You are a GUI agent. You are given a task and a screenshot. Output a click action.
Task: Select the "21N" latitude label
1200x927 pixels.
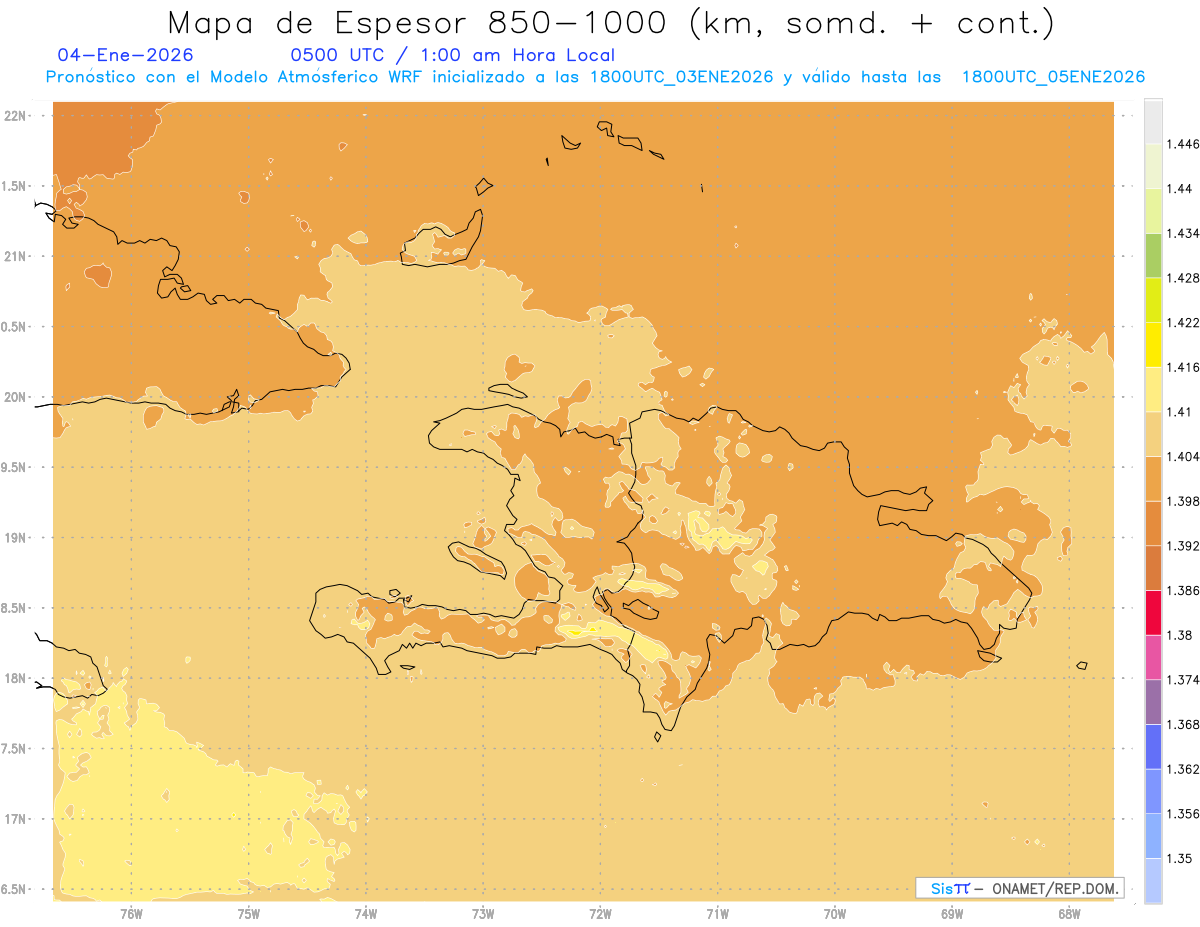[16, 256]
